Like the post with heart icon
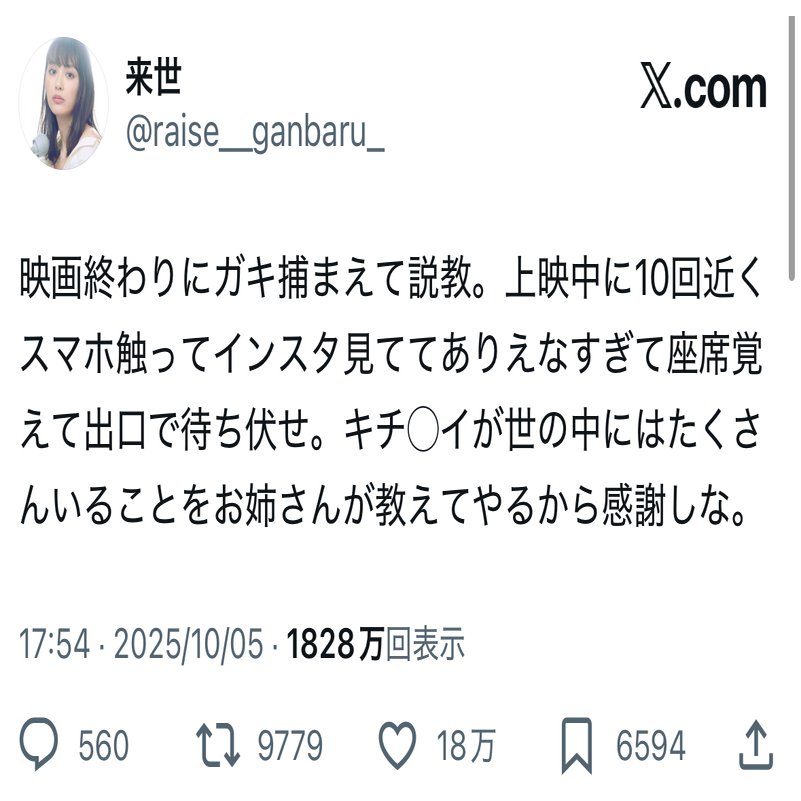 click(397, 745)
